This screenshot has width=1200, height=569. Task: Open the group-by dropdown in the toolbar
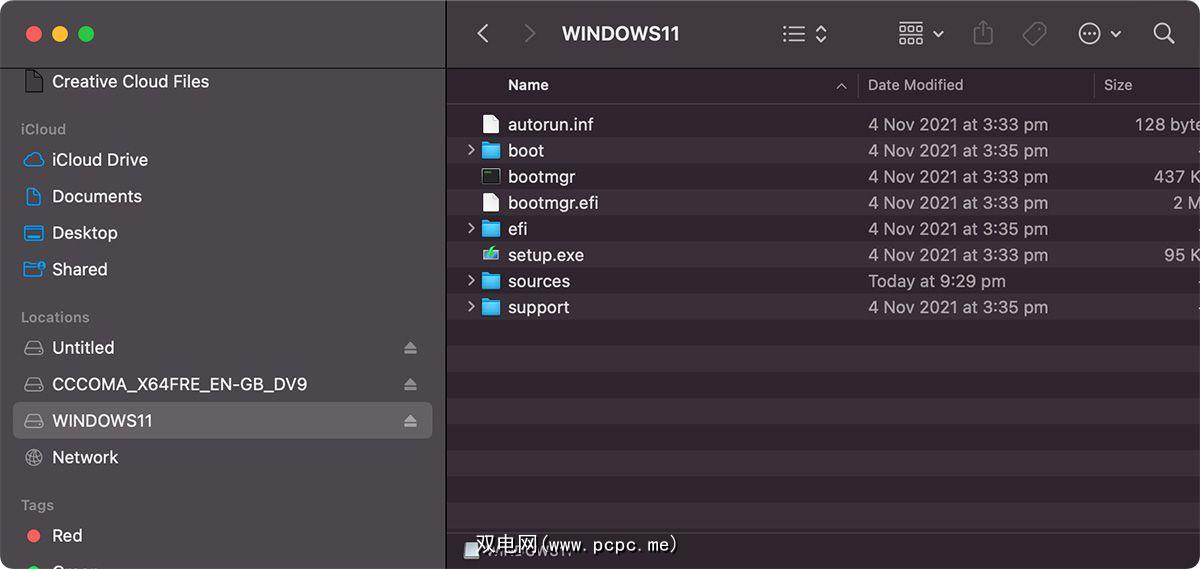921,34
